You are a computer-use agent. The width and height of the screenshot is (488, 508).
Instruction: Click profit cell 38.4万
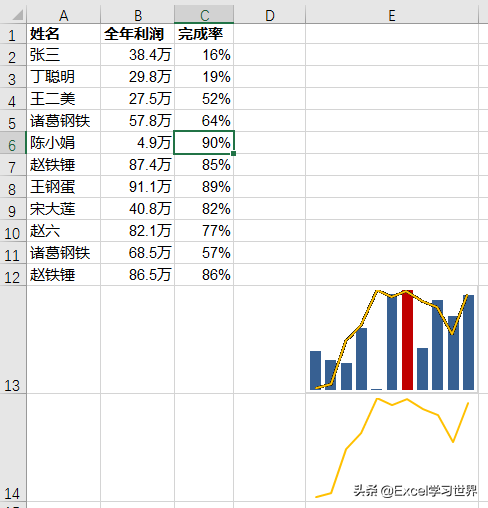[x=137, y=55]
